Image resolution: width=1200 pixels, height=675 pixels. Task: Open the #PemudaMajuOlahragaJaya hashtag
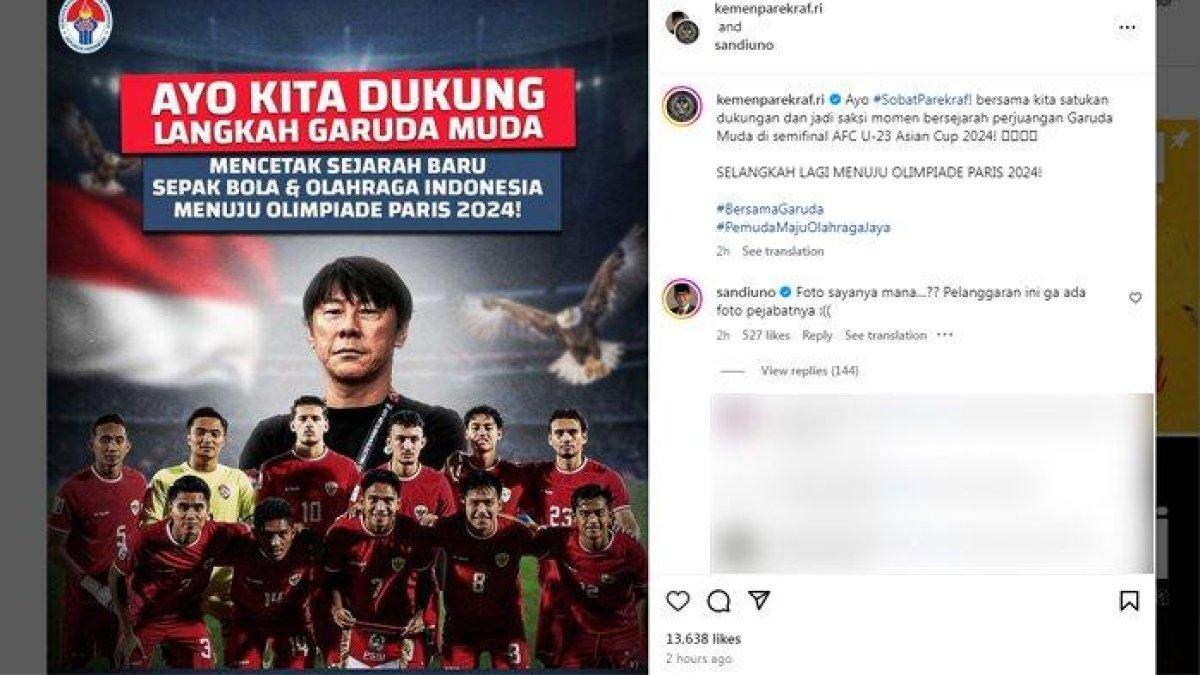tap(803, 227)
